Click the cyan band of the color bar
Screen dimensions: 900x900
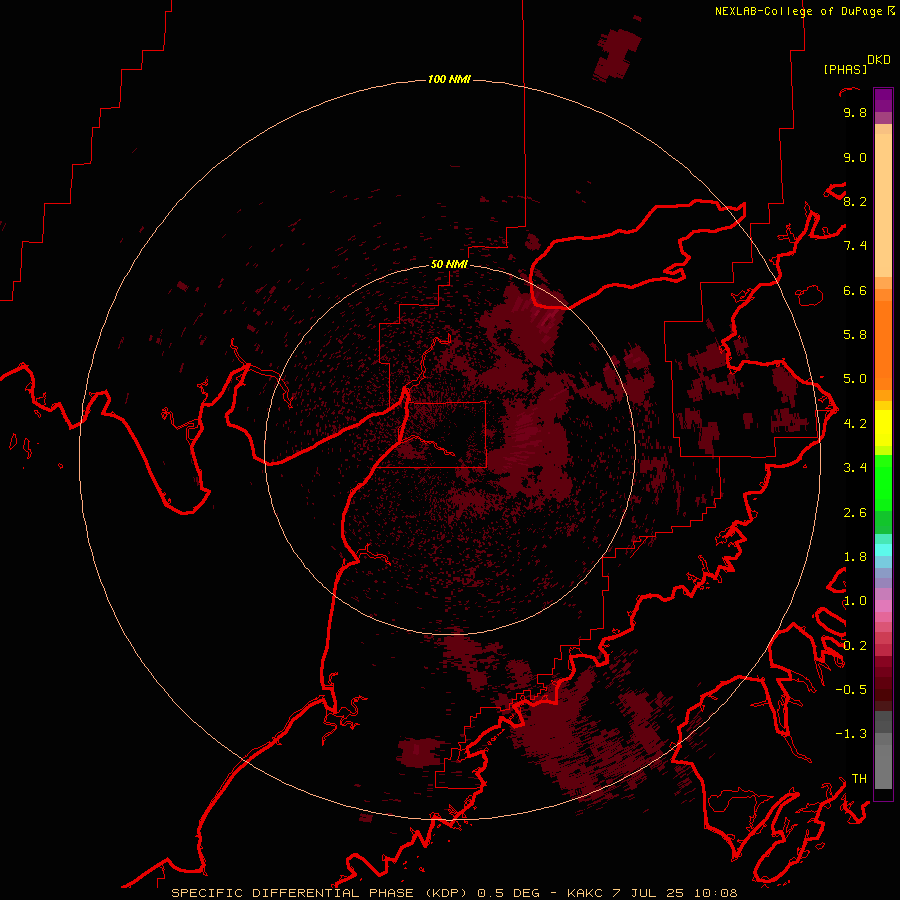883,550
